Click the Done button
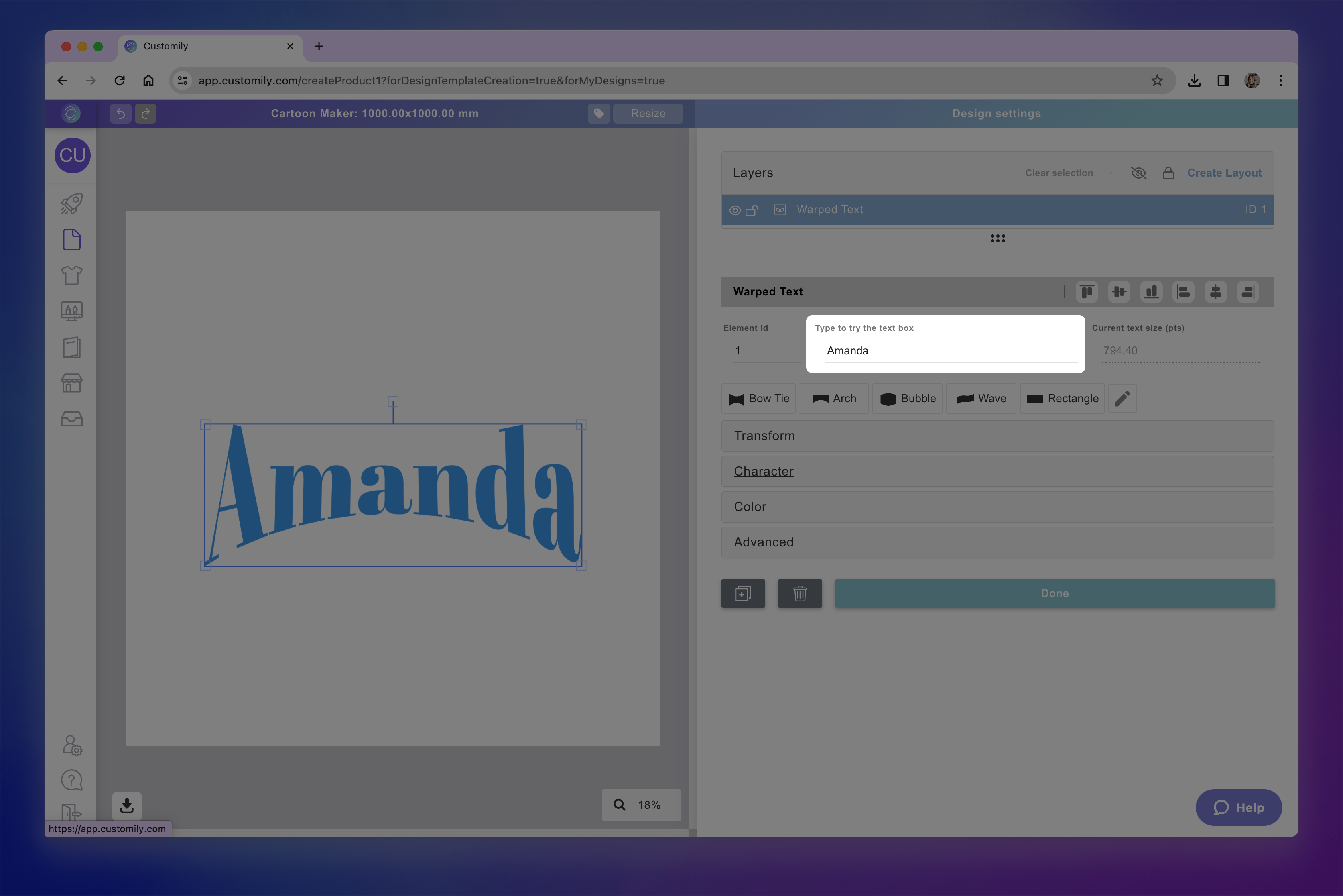 pyautogui.click(x=1054, y=593)
